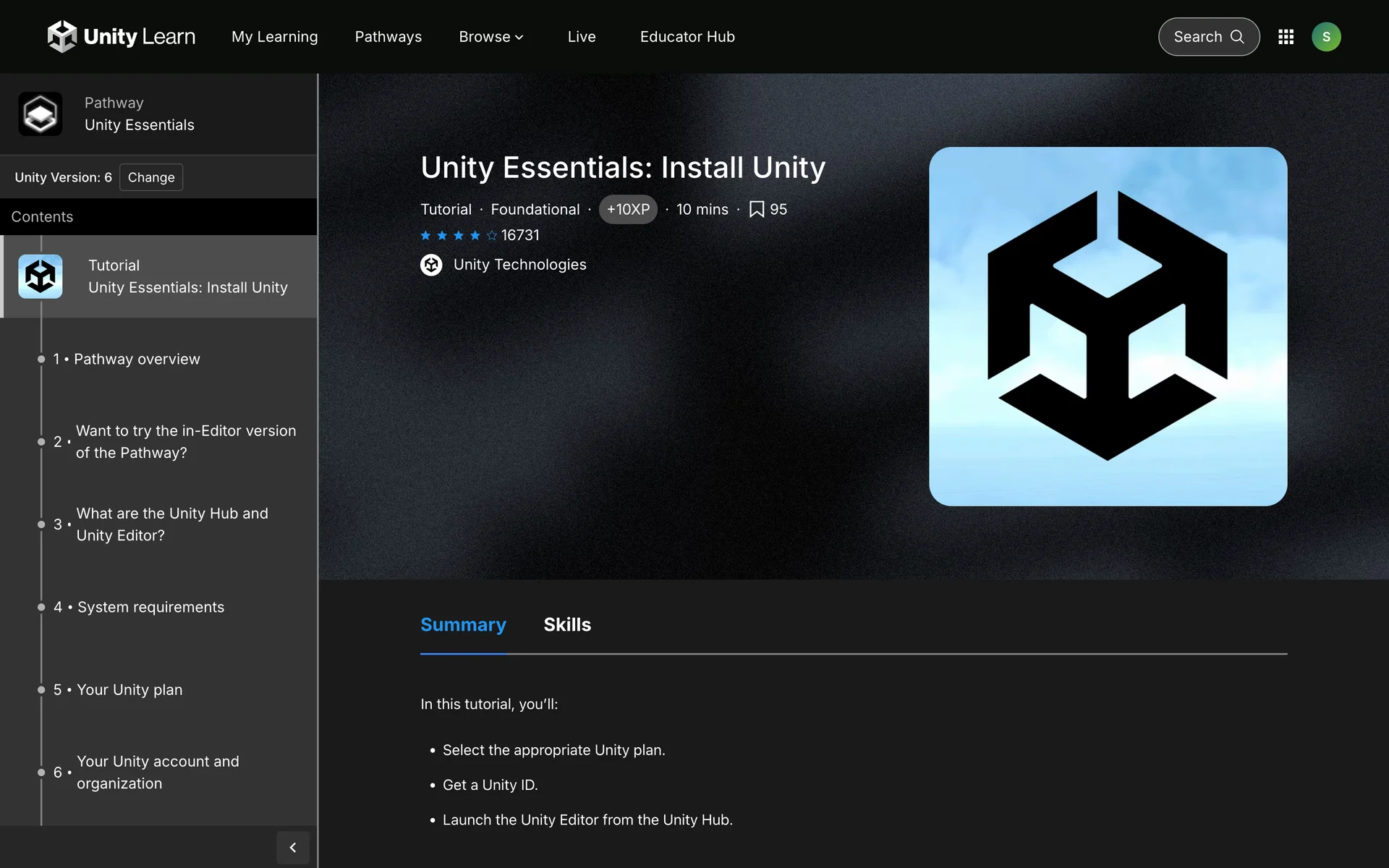Click the Unity Technologies author icon

click(431, 265)
